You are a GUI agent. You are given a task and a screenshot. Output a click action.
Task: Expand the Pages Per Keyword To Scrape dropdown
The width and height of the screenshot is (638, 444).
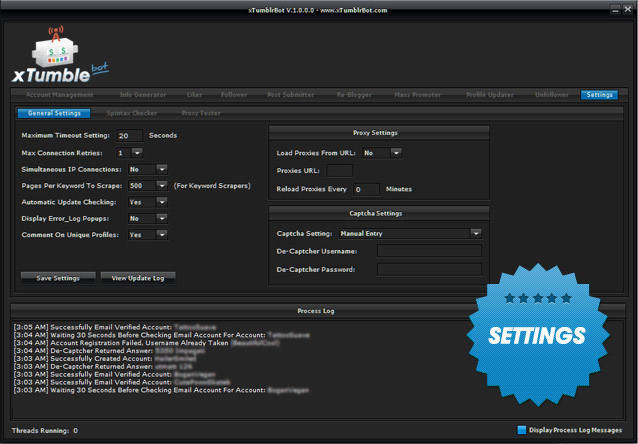(162, 185)
